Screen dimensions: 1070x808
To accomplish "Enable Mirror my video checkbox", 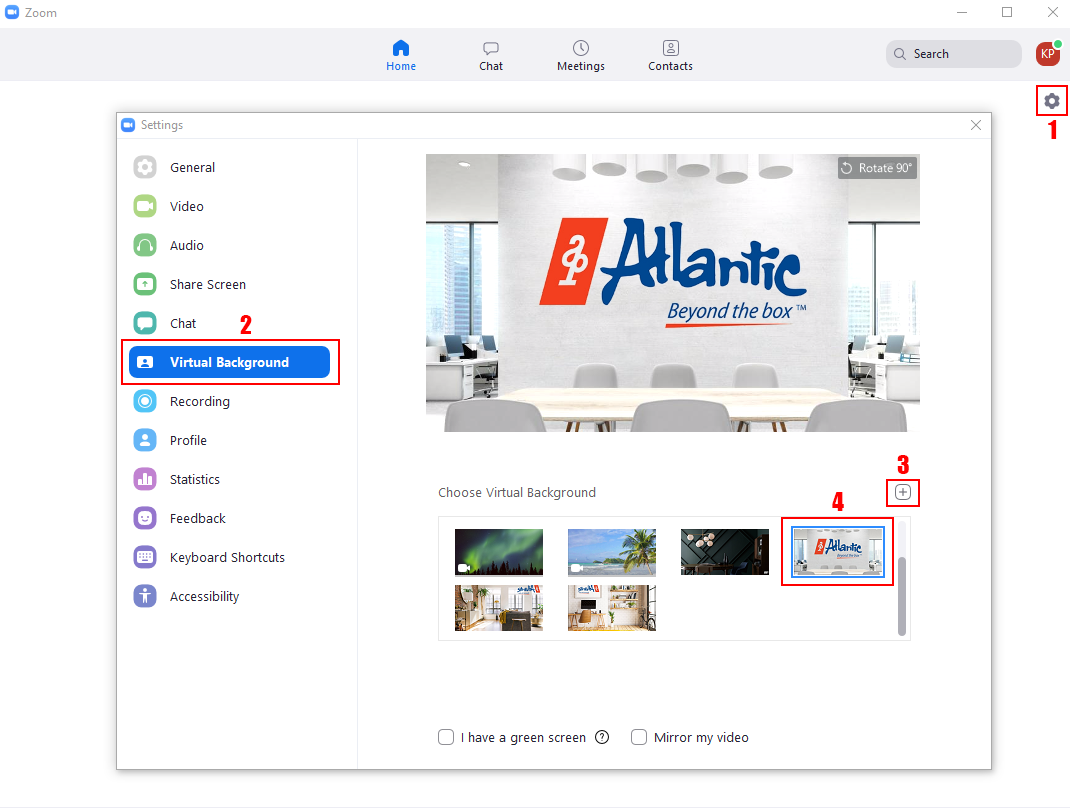I will (639, 737).
